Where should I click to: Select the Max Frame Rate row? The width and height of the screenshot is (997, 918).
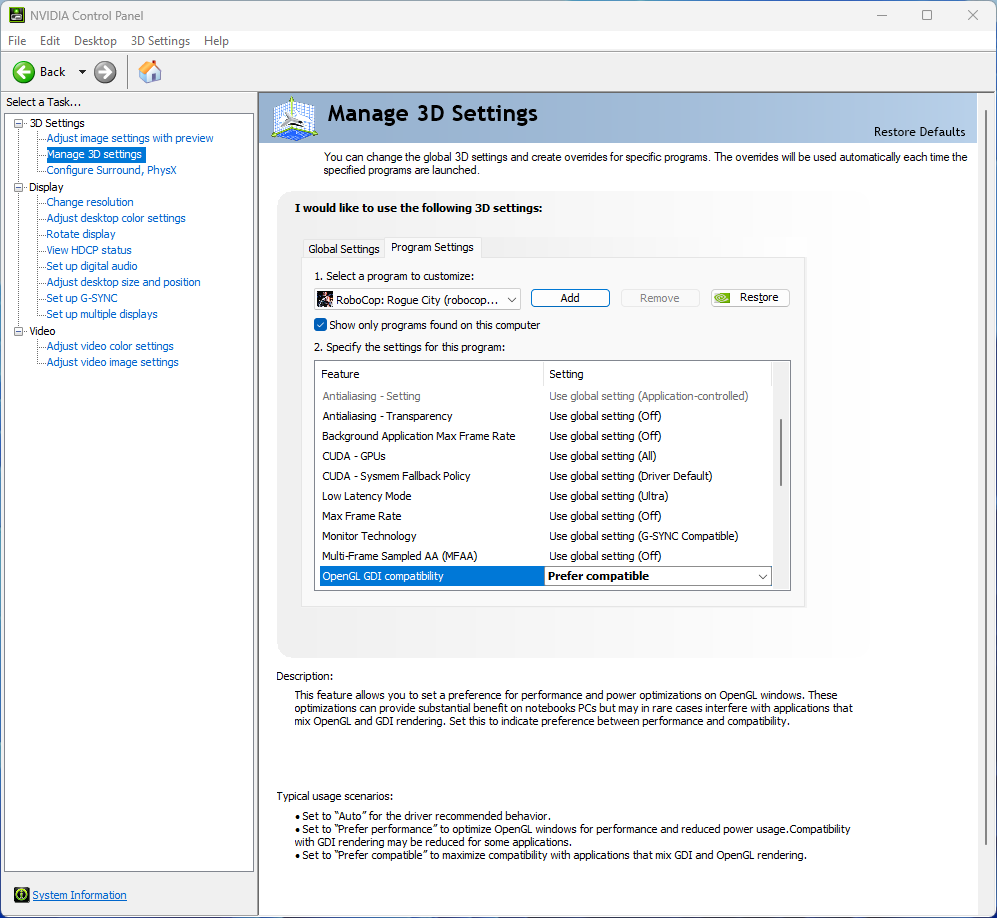coord(546,516)
